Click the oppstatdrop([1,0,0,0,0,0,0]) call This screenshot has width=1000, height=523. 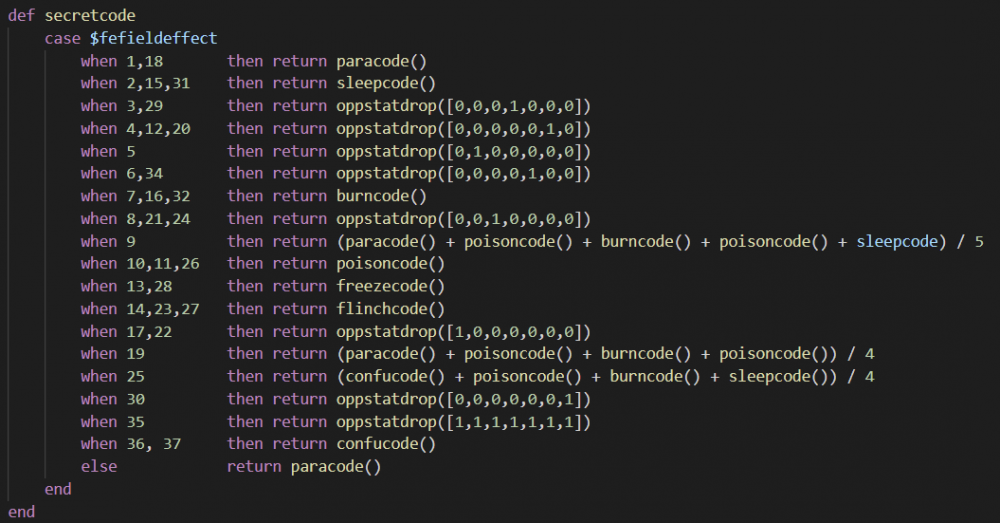pyautogui.click(x=464, y=331)
